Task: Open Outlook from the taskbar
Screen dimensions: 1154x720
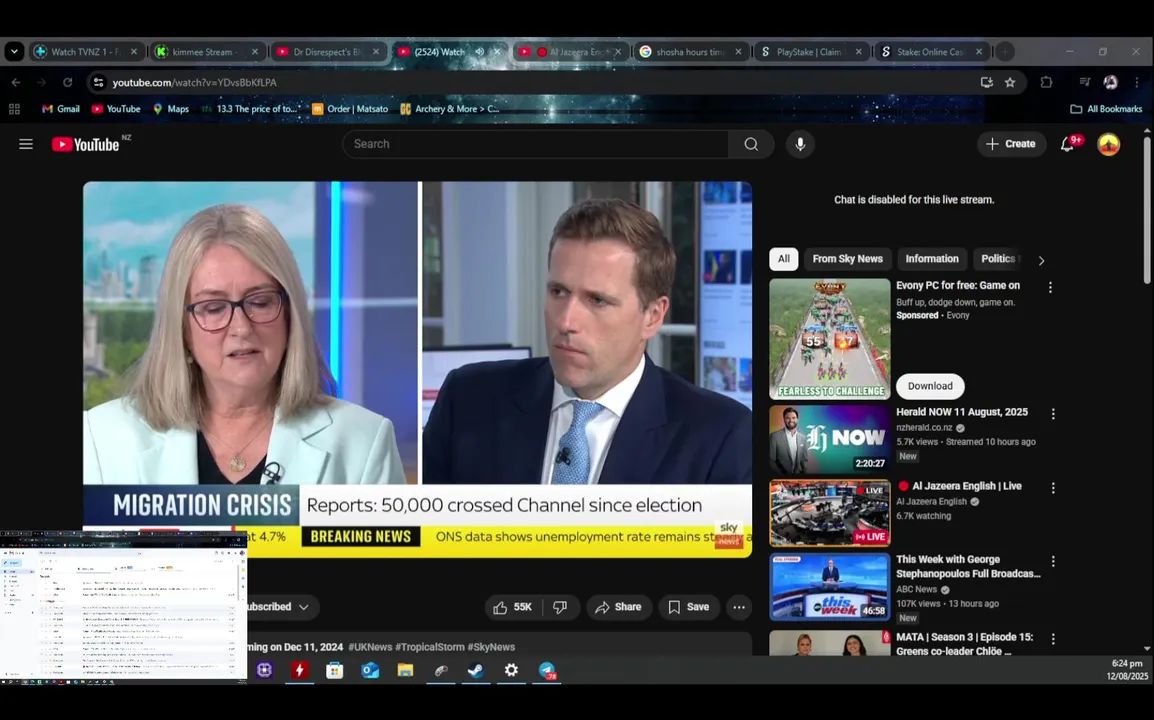Action: coord(369,670)
